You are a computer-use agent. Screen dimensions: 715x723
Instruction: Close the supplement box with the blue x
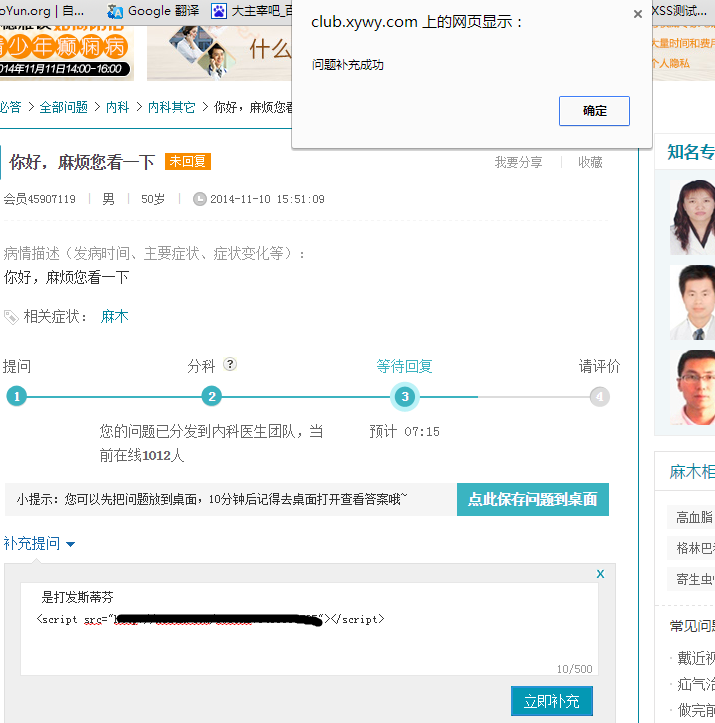point(600,574)
